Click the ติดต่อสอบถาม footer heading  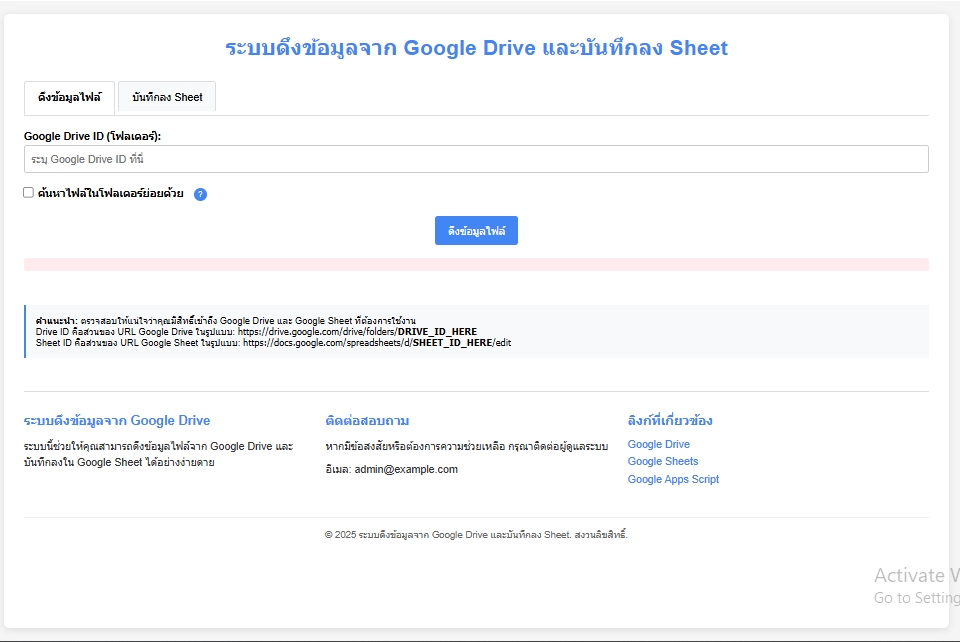(x=367, y=420)
